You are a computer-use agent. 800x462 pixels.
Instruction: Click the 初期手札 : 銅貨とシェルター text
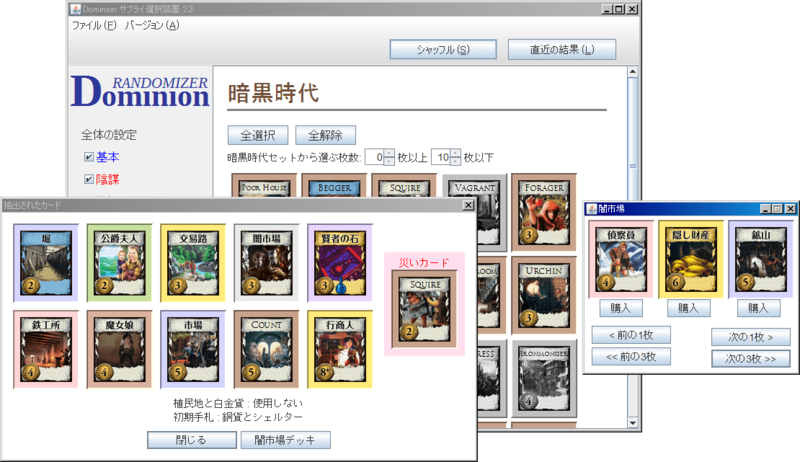coord(238,417)
